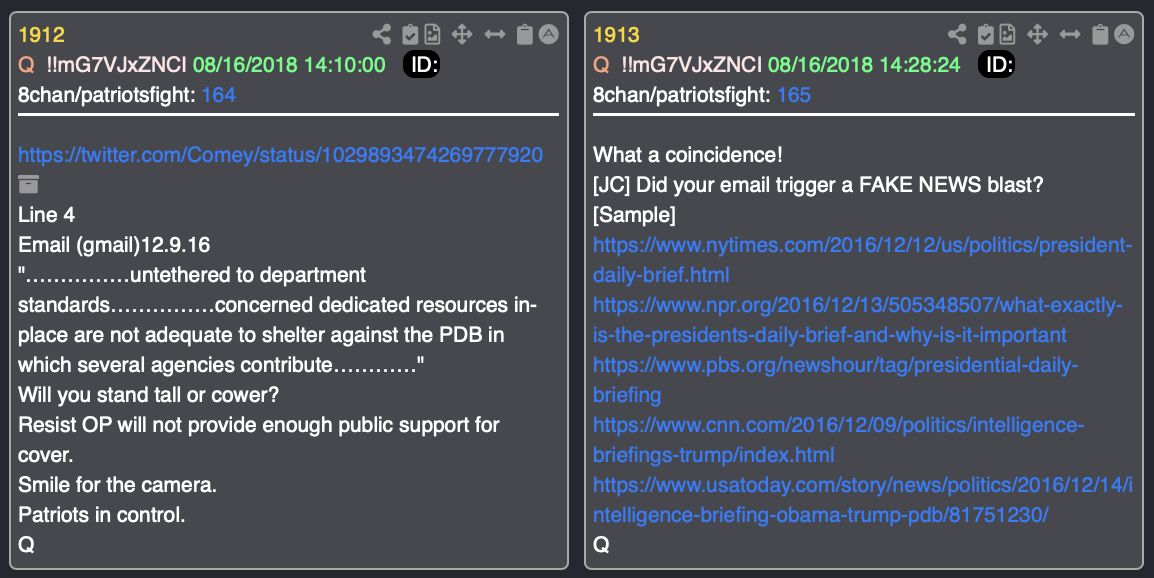The width and height of the screenshot is (1154, 578).
Task: Open archive box icon under Comey link
Action: pos(29,184)
